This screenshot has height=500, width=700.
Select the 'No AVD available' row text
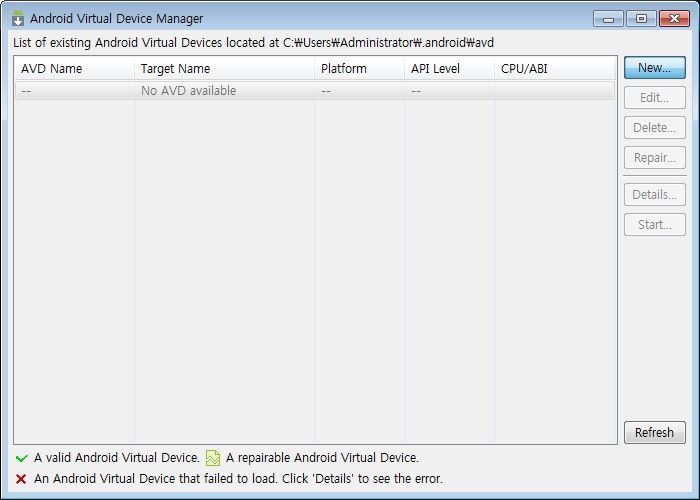pos(188,91)
